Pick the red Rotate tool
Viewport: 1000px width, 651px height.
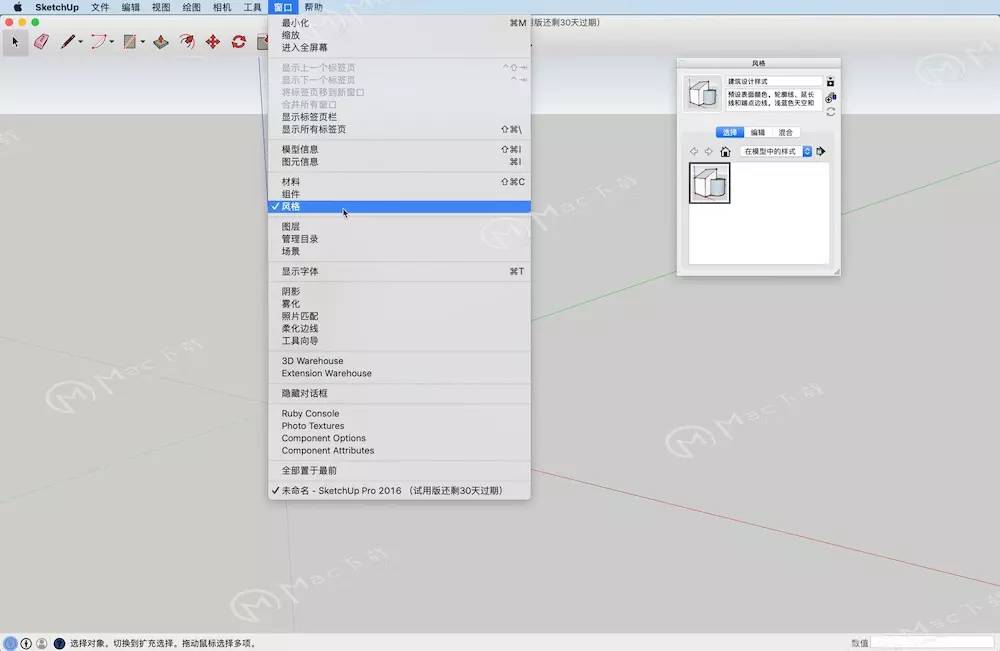(x=239, y=42)
